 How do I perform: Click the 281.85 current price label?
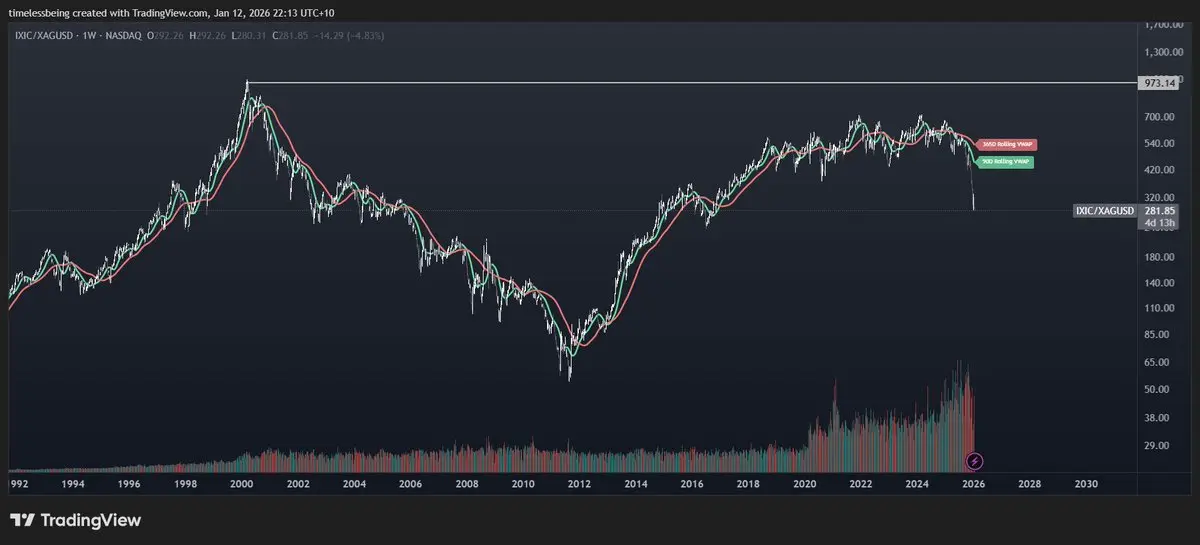click(1160, 211)
